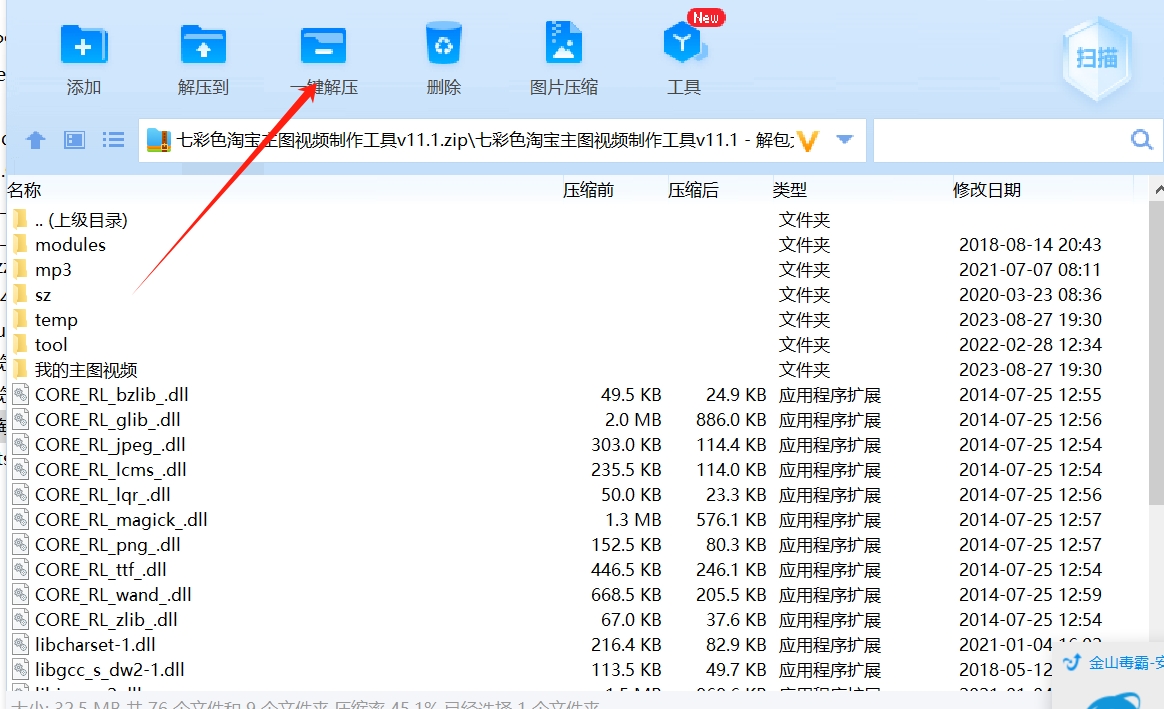Click the modules folder icon
1164x709 pixels.
(x=20, y=244)
